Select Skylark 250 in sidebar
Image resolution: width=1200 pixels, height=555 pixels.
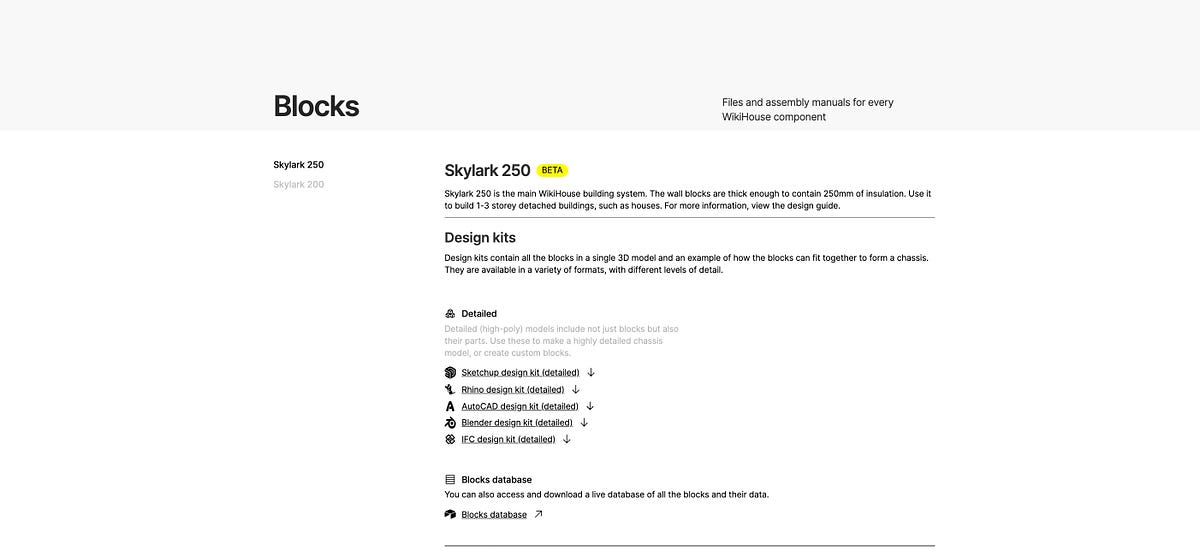point(298,165)
